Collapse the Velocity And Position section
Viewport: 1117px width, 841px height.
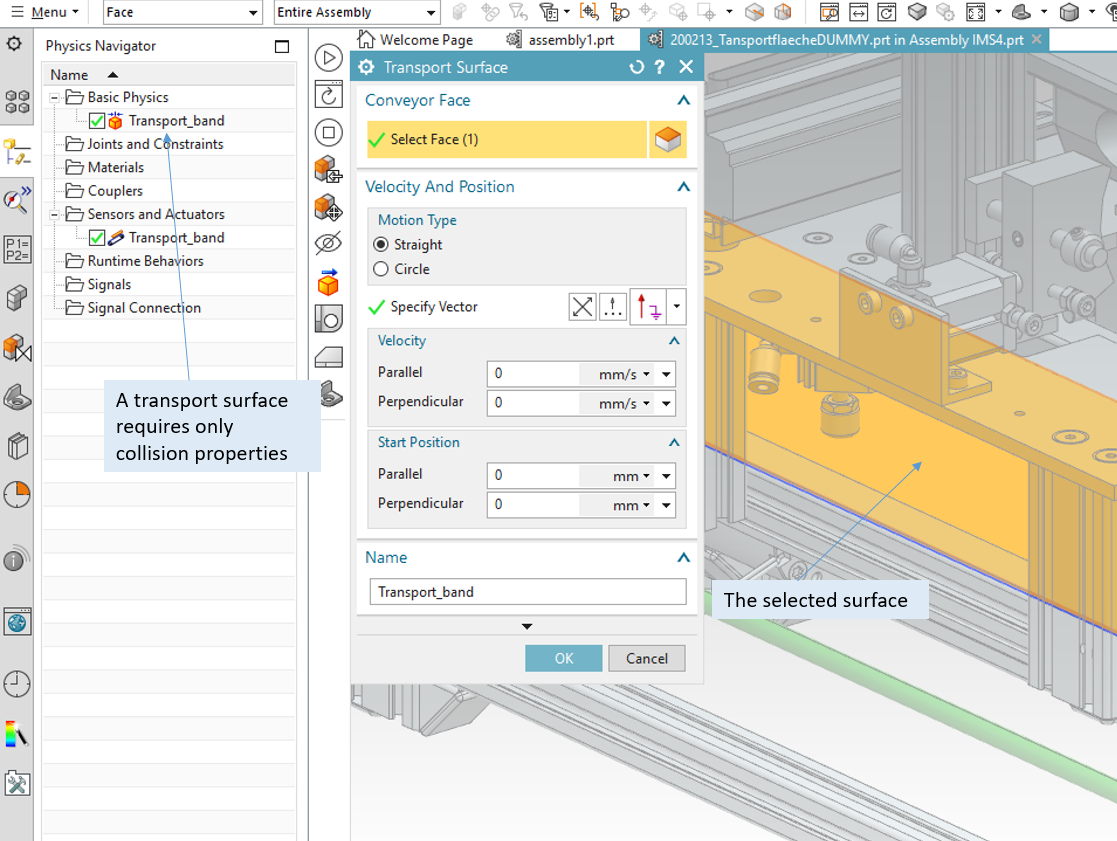[683, 187]
